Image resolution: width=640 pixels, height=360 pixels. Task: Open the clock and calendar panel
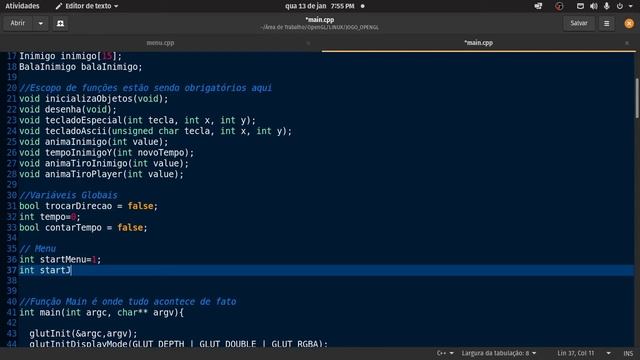point(320,6)
